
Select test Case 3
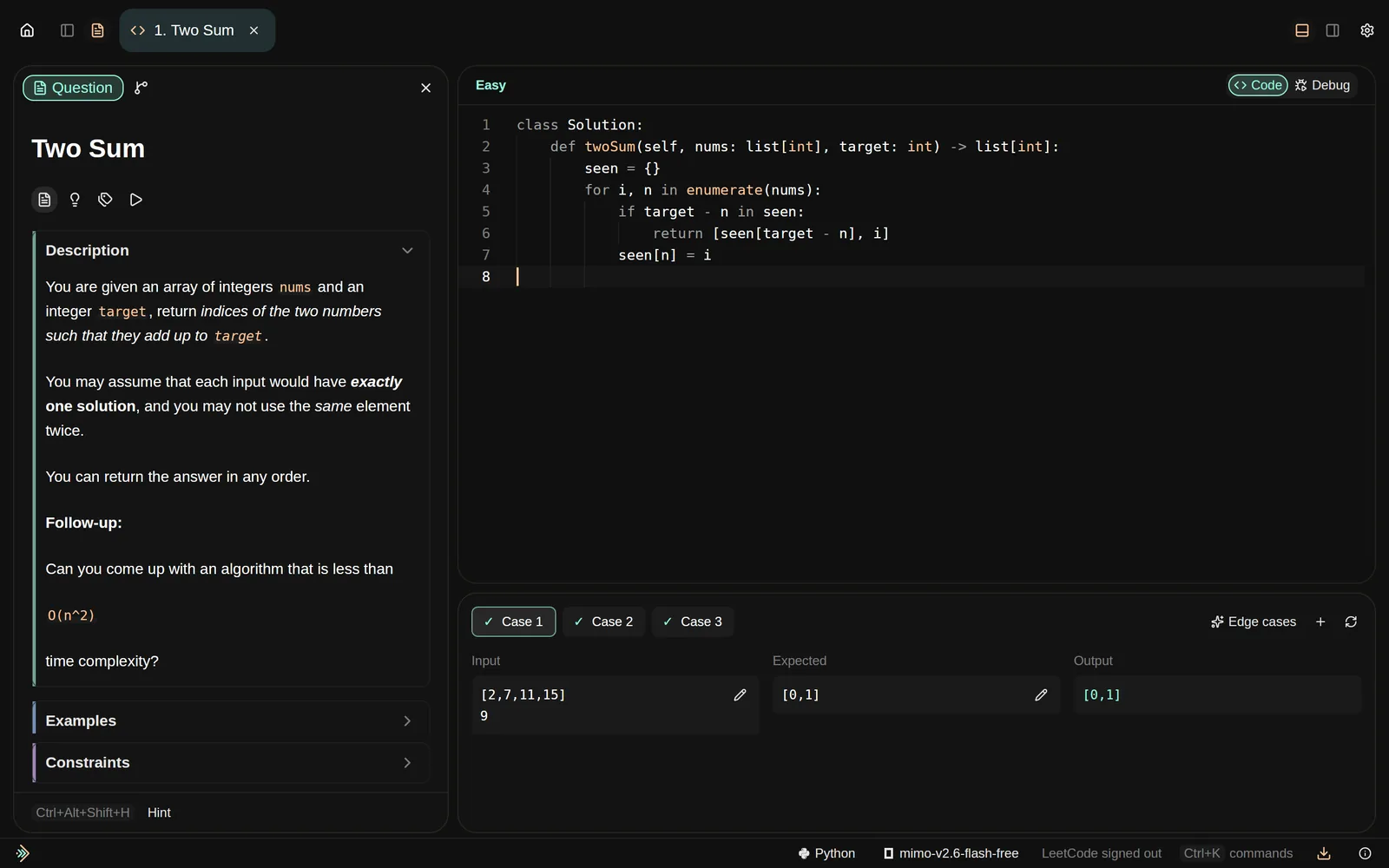(693, 621)
